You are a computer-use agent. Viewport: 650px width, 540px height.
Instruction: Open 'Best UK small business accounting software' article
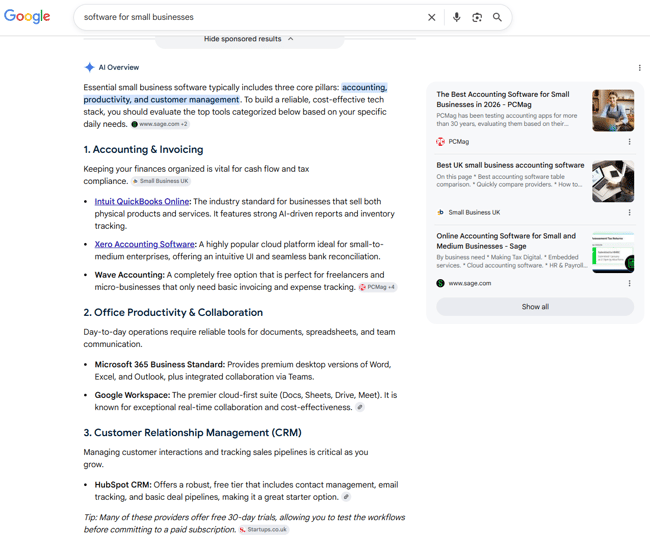click(x=510, y=165)
